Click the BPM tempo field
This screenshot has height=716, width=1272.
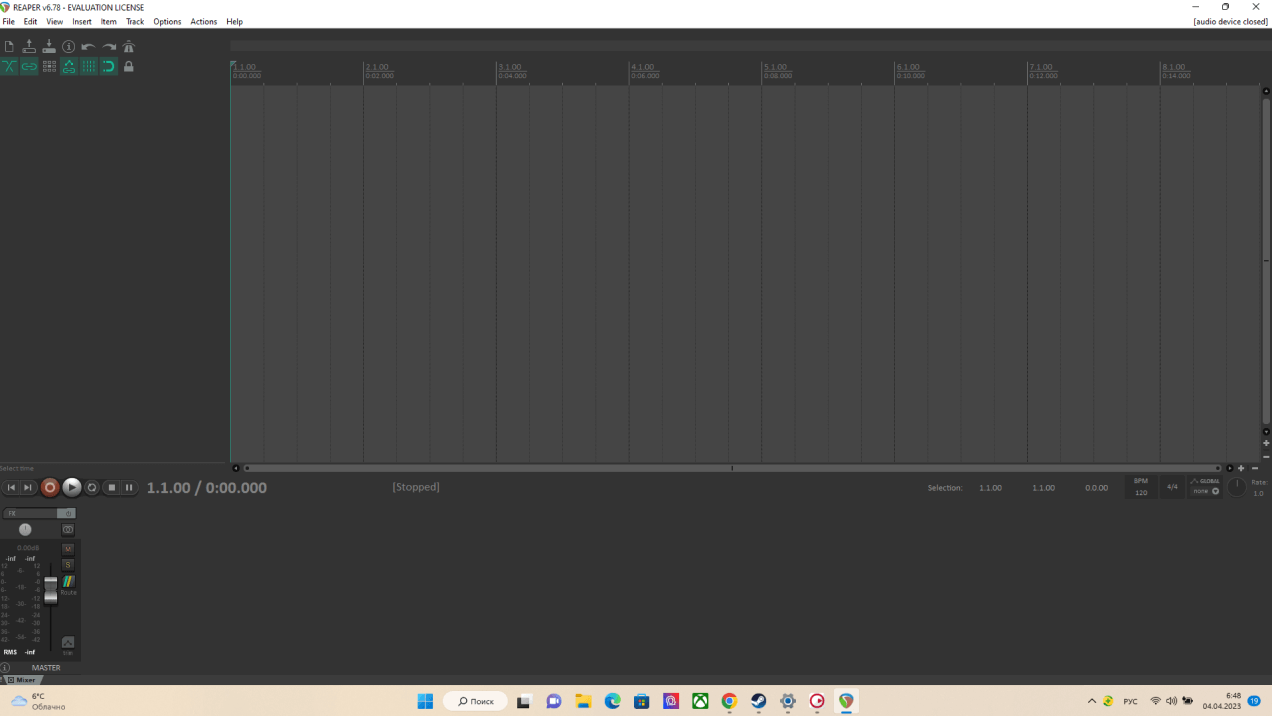pyautogui.click(x=1141, y=487)
